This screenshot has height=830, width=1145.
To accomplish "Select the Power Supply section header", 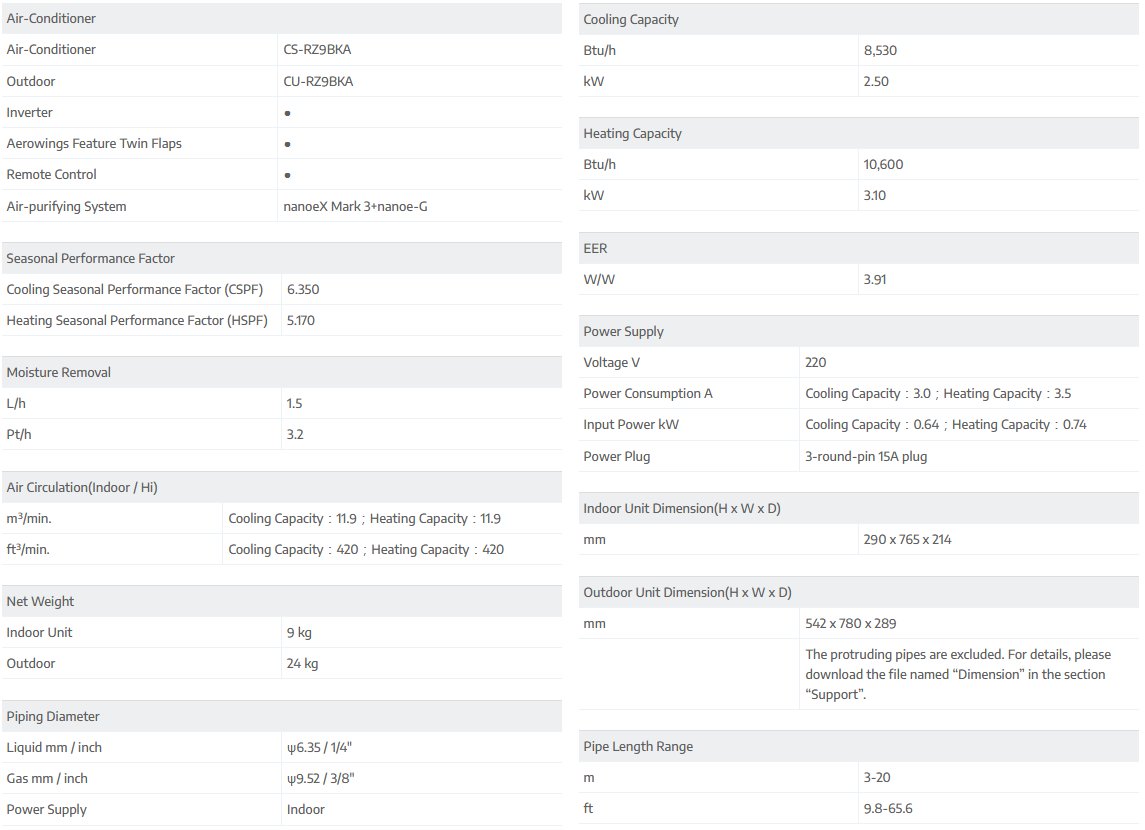I will click(624, 331).
